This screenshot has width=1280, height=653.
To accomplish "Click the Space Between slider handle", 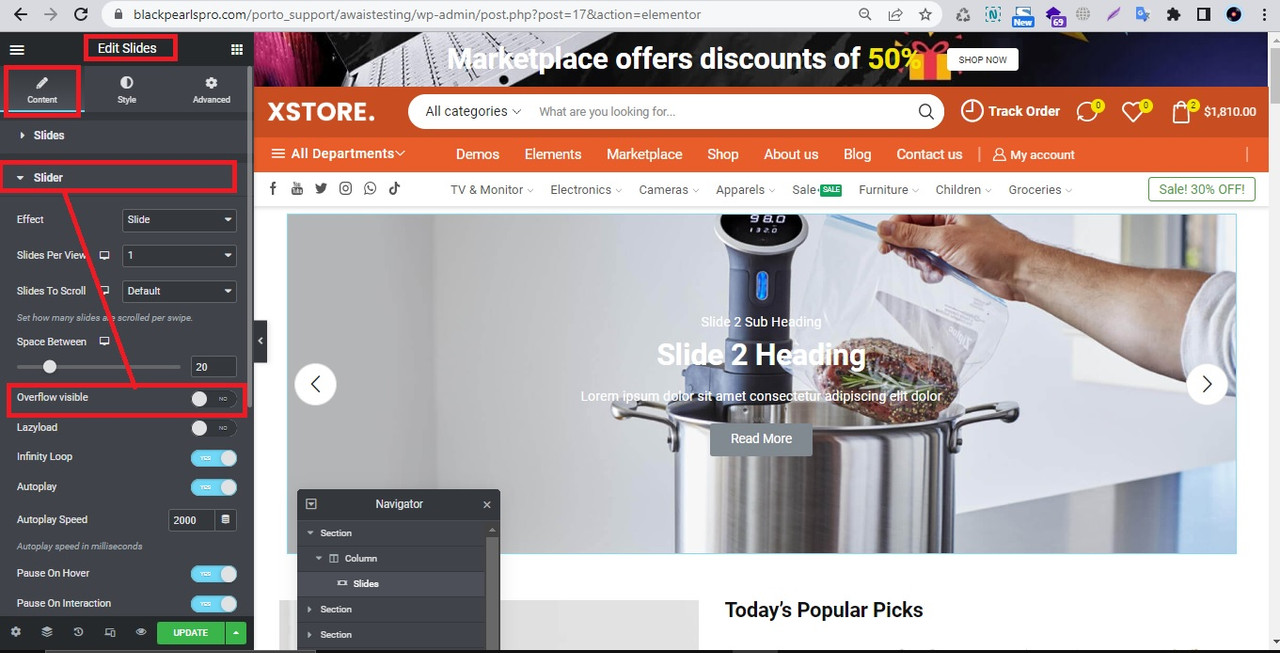I will coord(50,367).
